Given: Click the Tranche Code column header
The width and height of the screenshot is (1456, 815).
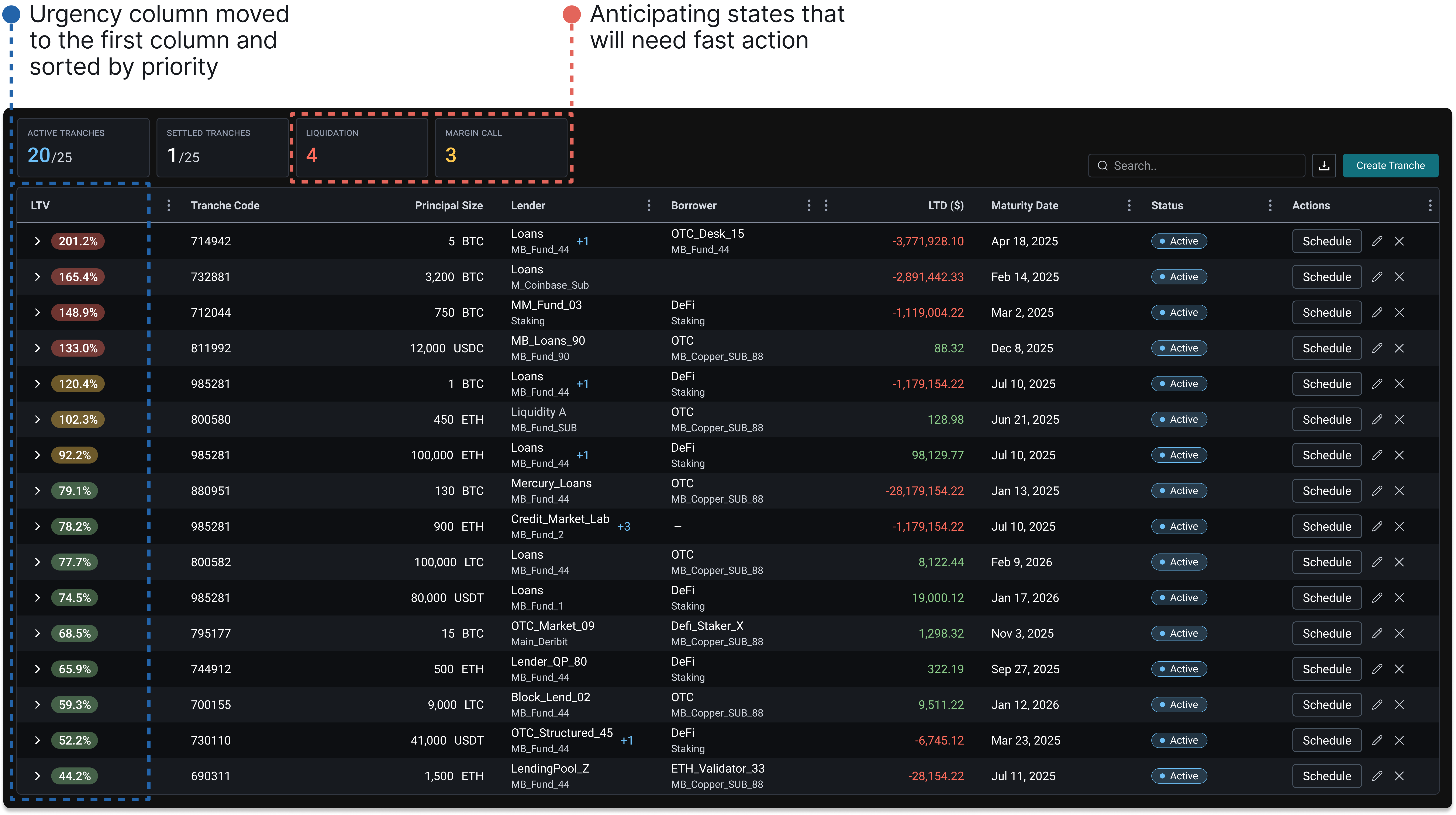Looking at the screenshot, I should [x=225, y=206].
